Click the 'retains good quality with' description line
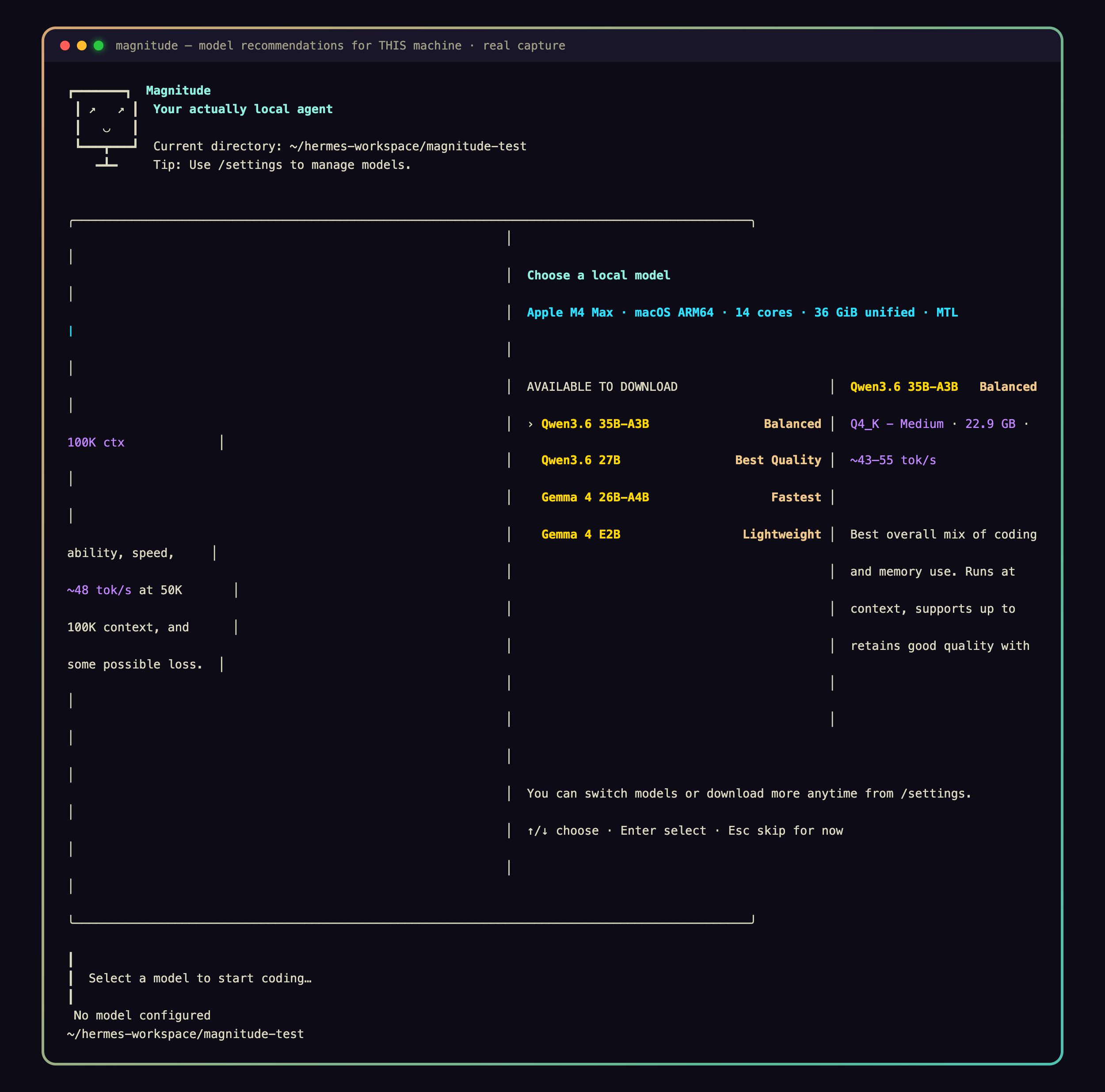 point(940,646)
